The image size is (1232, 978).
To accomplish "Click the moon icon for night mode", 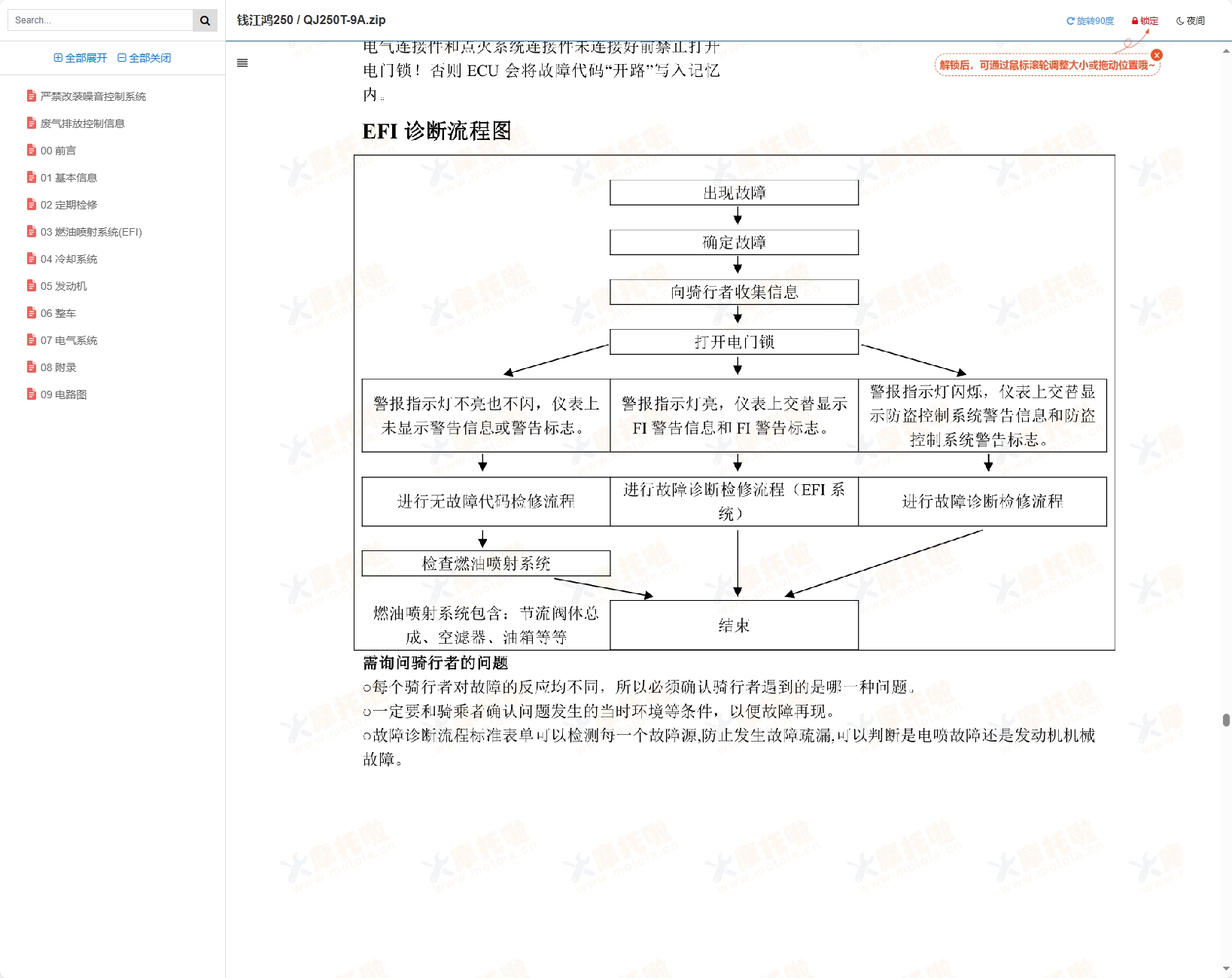I will click(x=1180, y=21).
